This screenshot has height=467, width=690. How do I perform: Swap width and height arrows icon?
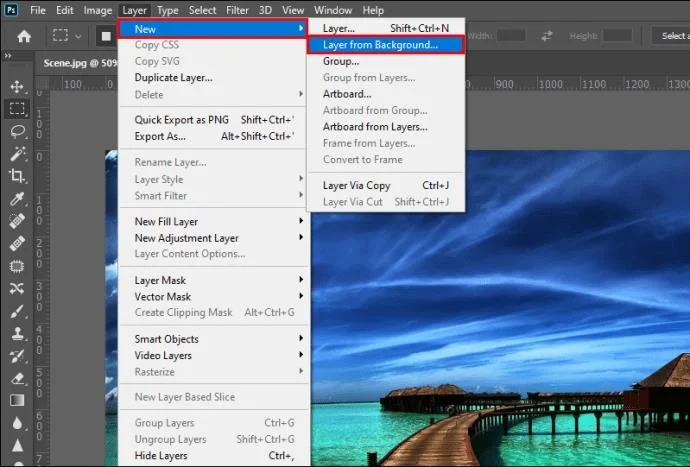coord(547,36)
